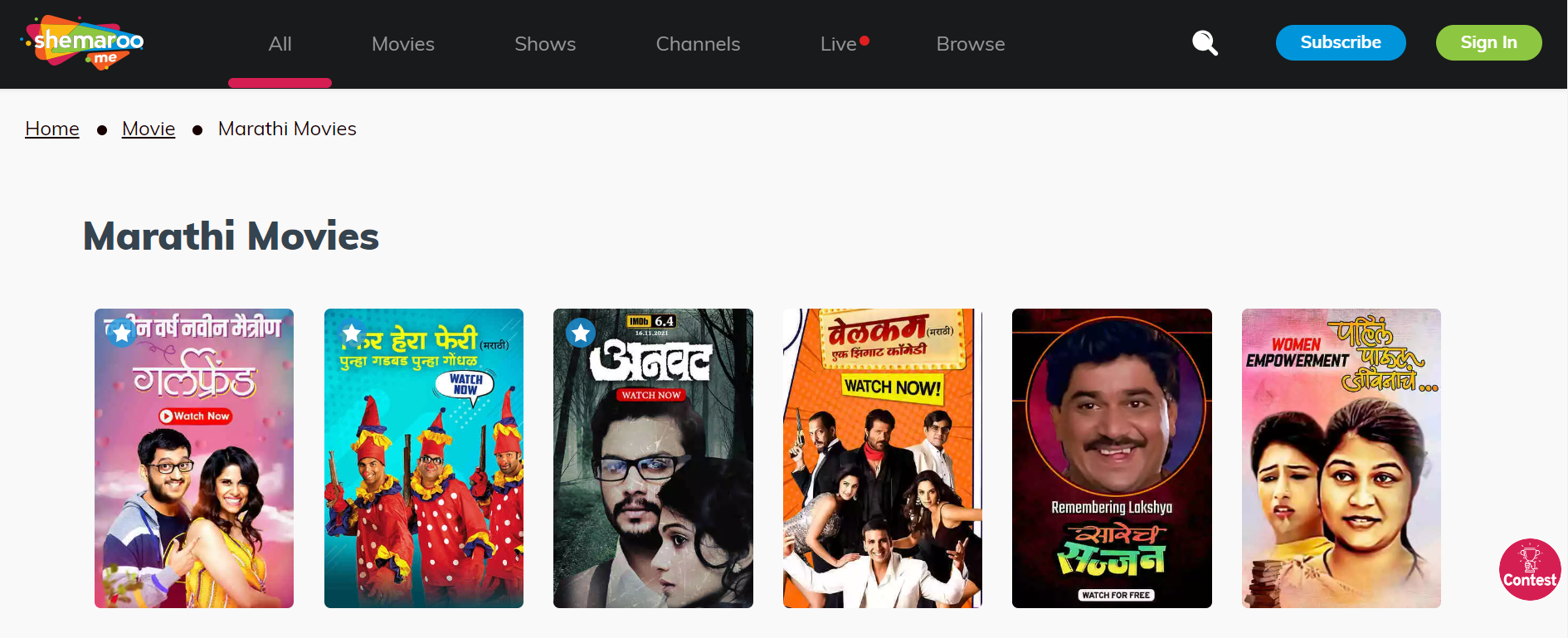This screenshot has height=638, width=1568.
Task: Open the Browse menu
Action: pyautogui.click(x=971, y=44)
